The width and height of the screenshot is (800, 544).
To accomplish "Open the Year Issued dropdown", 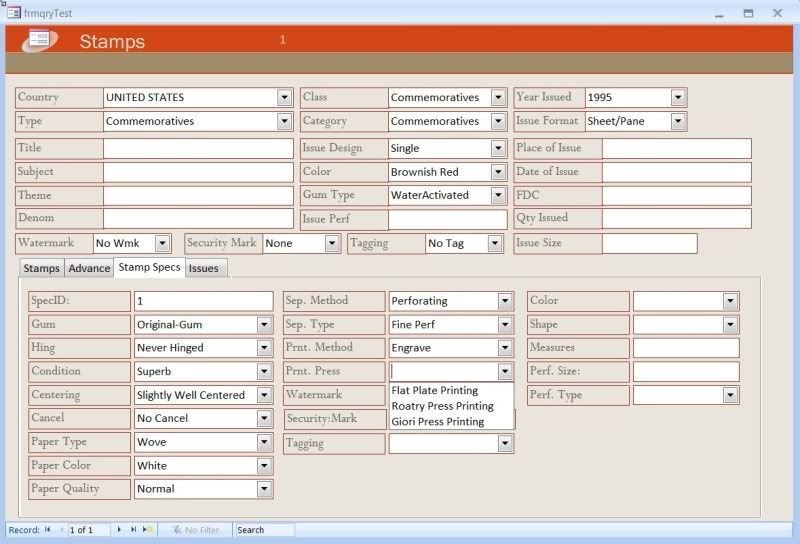I will (678, 97).
